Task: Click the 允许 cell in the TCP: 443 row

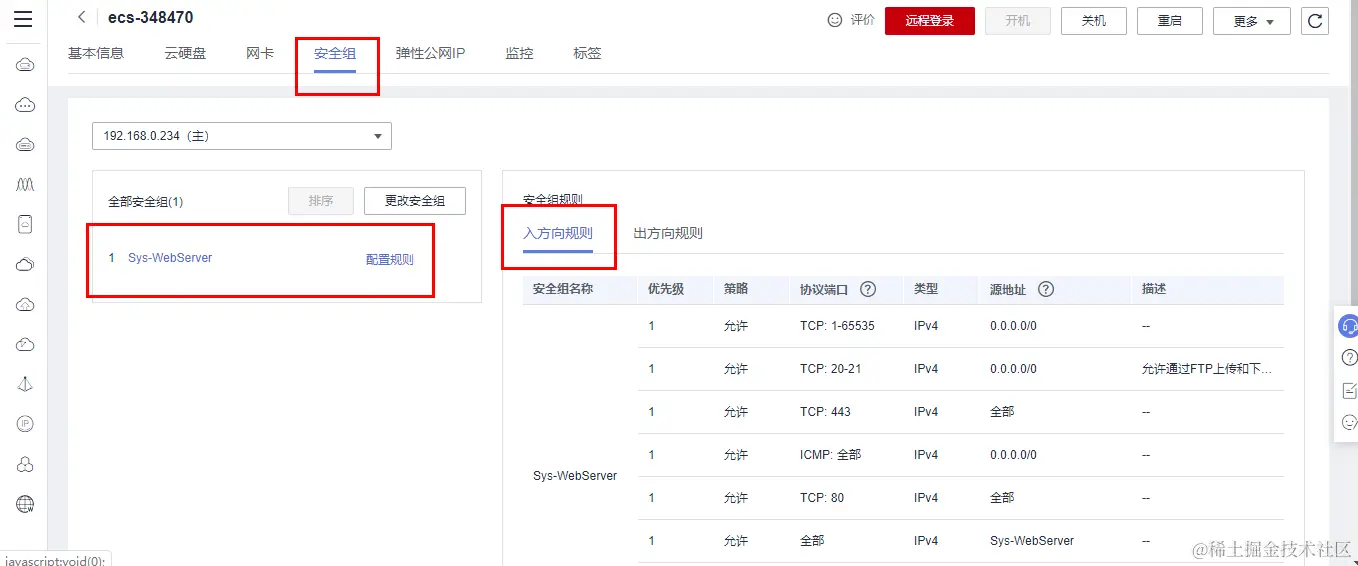Action: [736, 412]
